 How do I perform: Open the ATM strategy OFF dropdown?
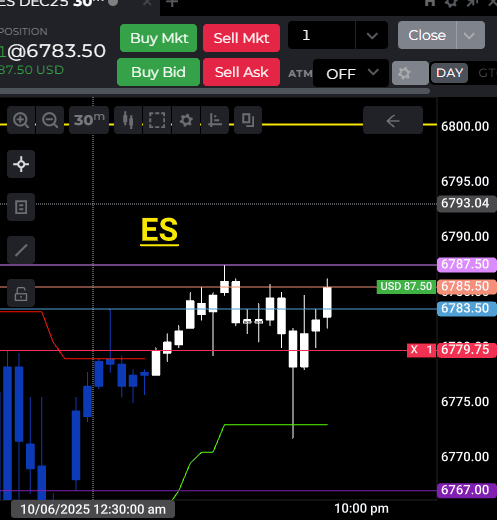tap(351, 73)
